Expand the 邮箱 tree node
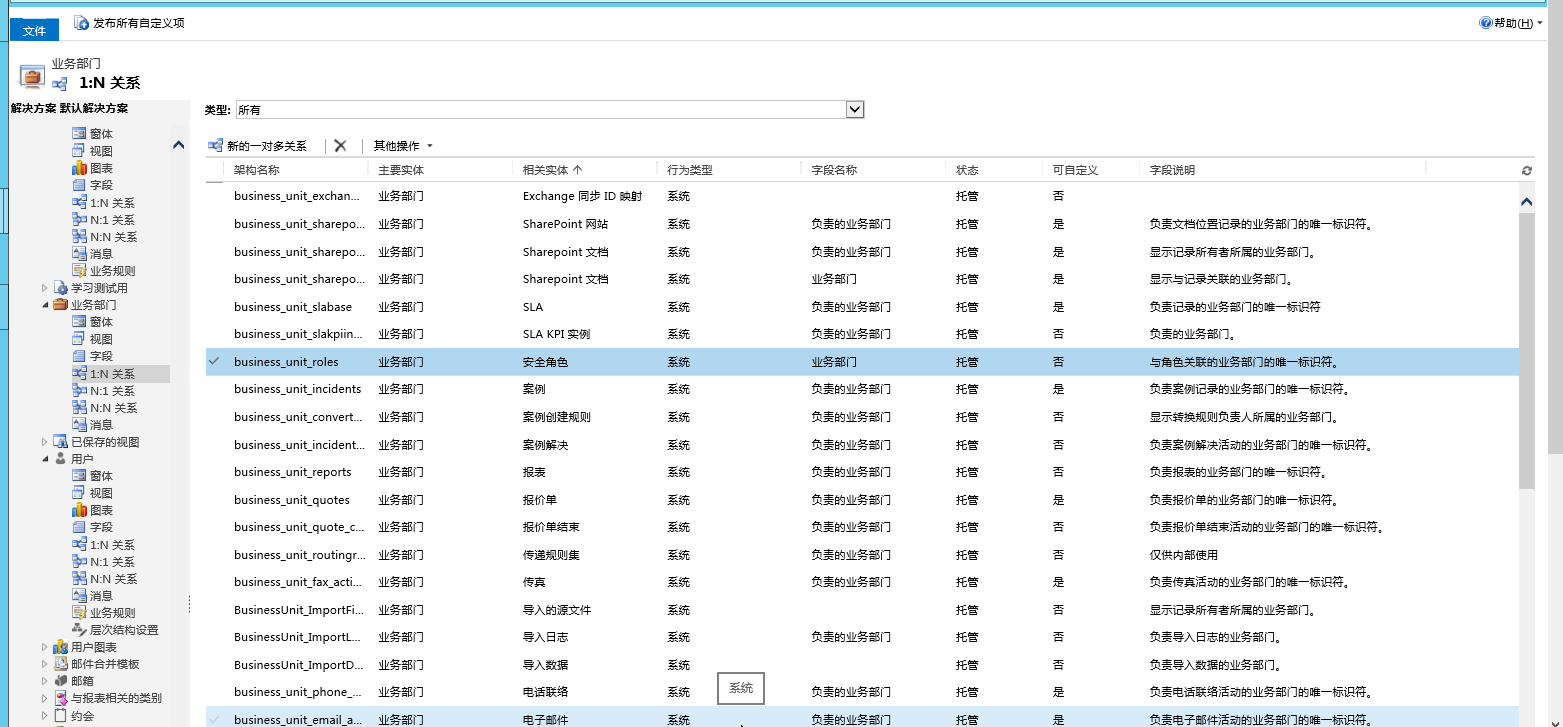Image resolution: width=1563 pixels, height=727 pixels. (x=45, y=681)
